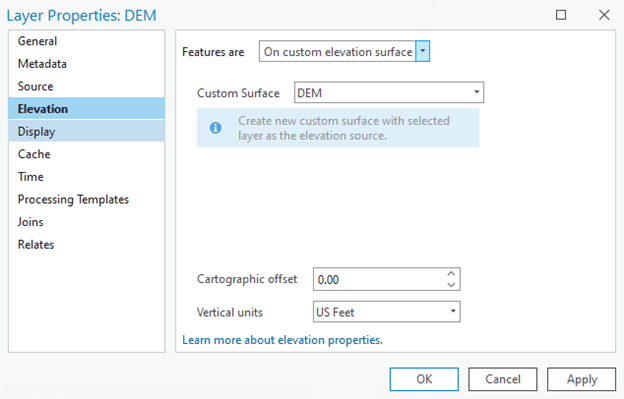Confirm with the OK button
Screen dimensions: 624x399
(424, 379)
